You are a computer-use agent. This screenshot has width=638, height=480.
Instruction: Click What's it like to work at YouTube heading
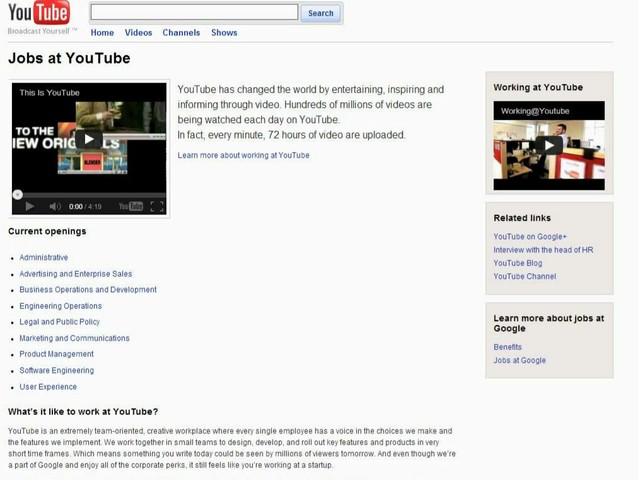pyautogui.click(x=83, y=412)
